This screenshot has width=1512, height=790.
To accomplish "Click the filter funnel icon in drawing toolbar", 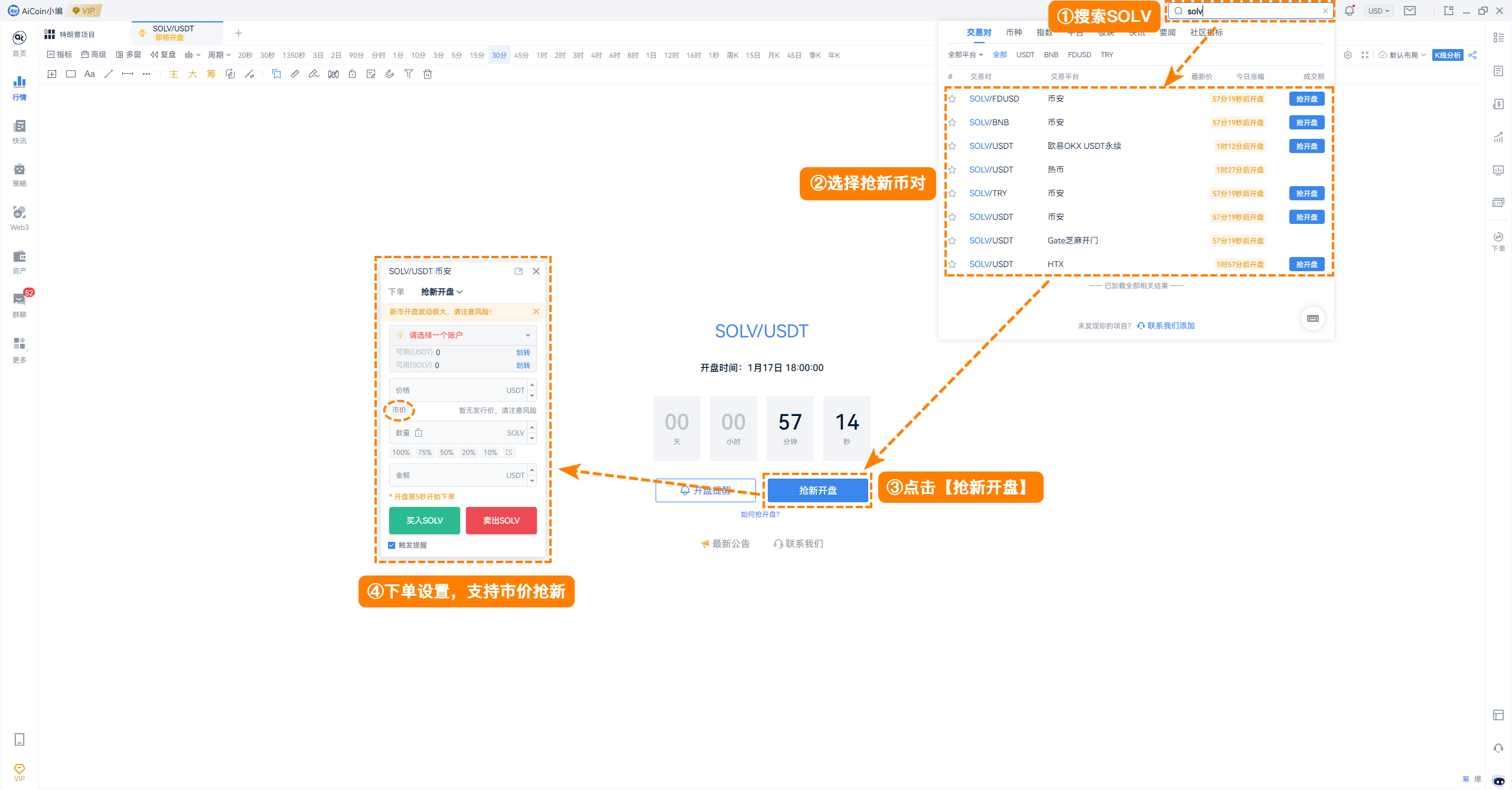I will pos(409,74).
